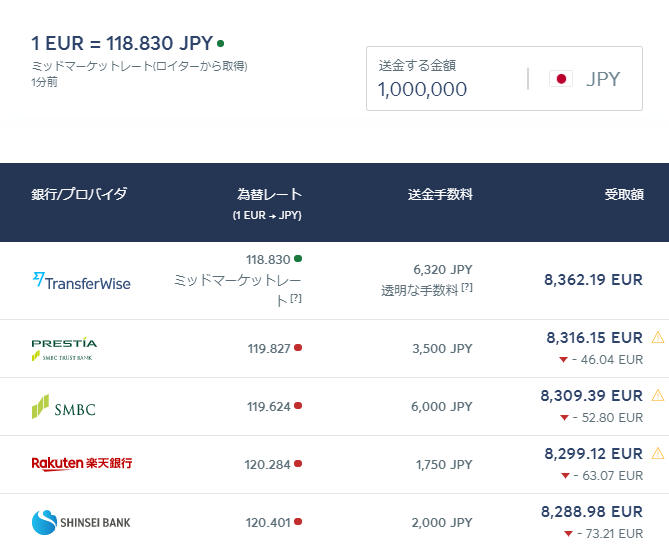This screenshot has height=544, width=669.
Task: Open the JPY currency selector
Action: (585, 79)
